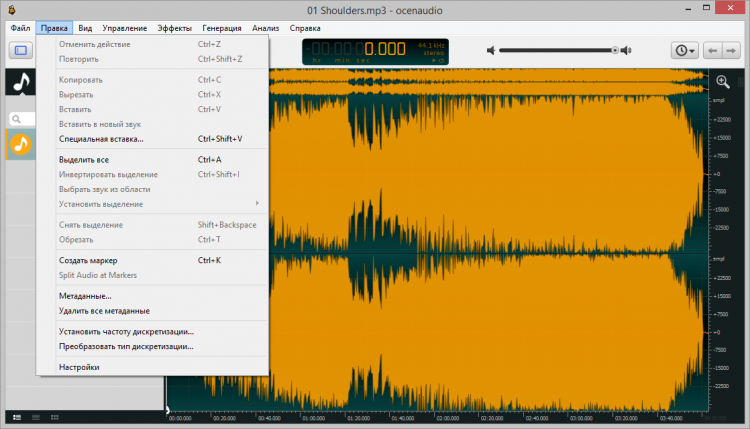
Task: Click the speaker volume icon
Action: click(491, 50)
